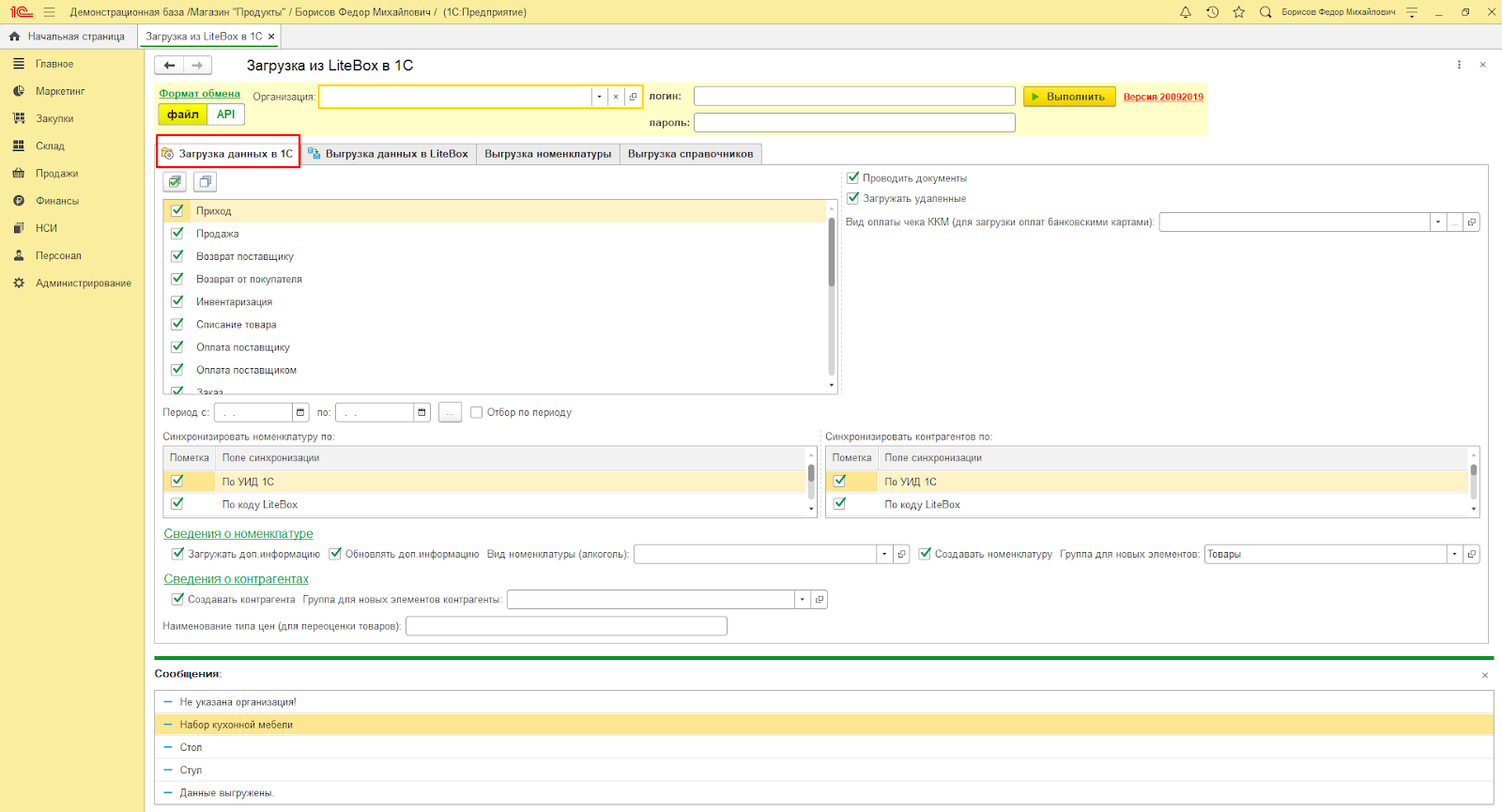Switch to Выгрузка справочников tab
Viewport: 1502px width, 812px height.
pos(691,154)
